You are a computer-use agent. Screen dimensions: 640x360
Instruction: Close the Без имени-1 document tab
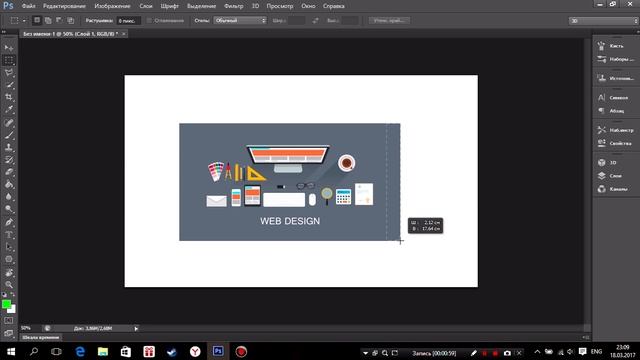[124, 34]
